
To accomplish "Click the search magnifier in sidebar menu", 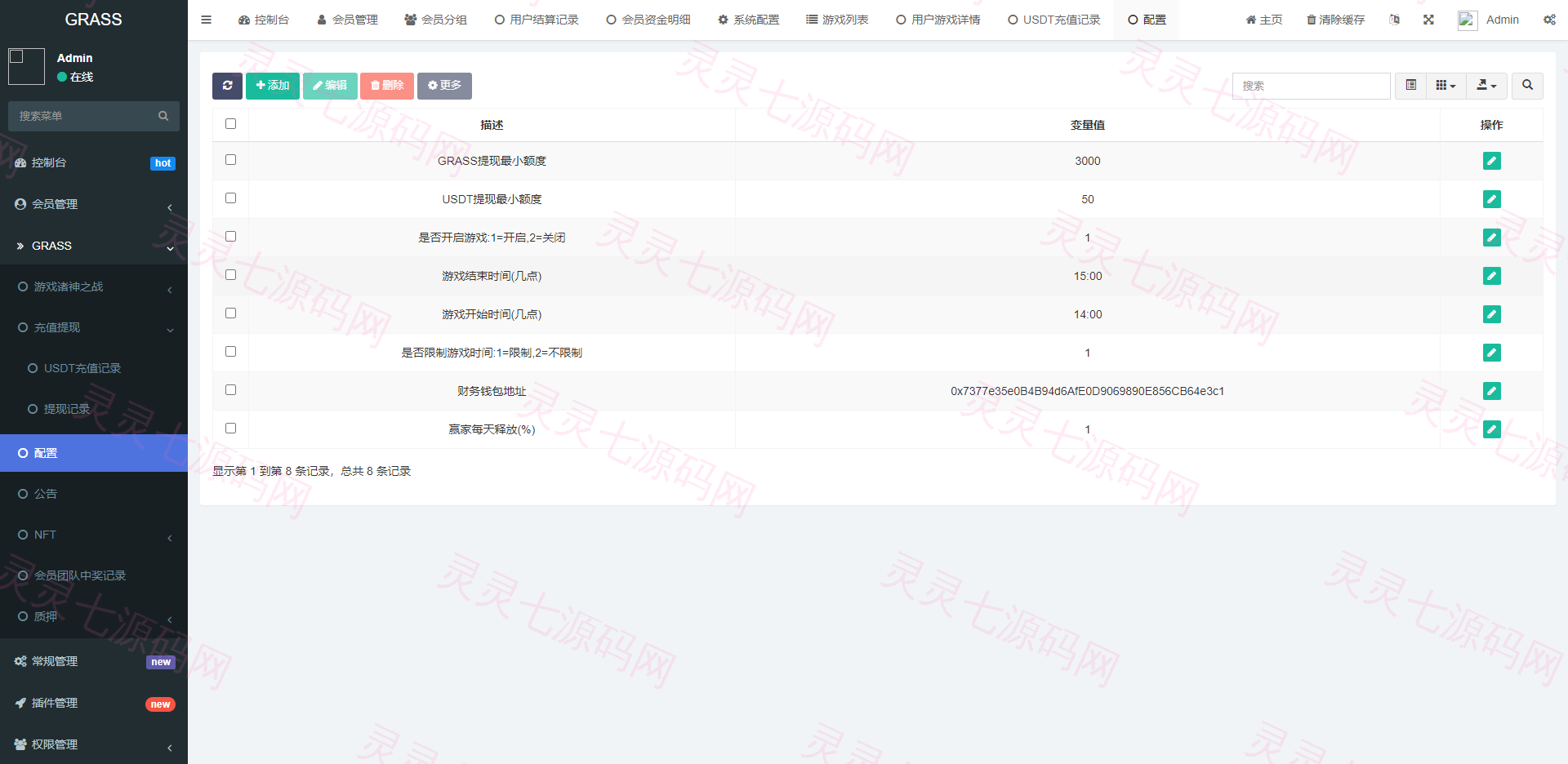I will 163,116.
